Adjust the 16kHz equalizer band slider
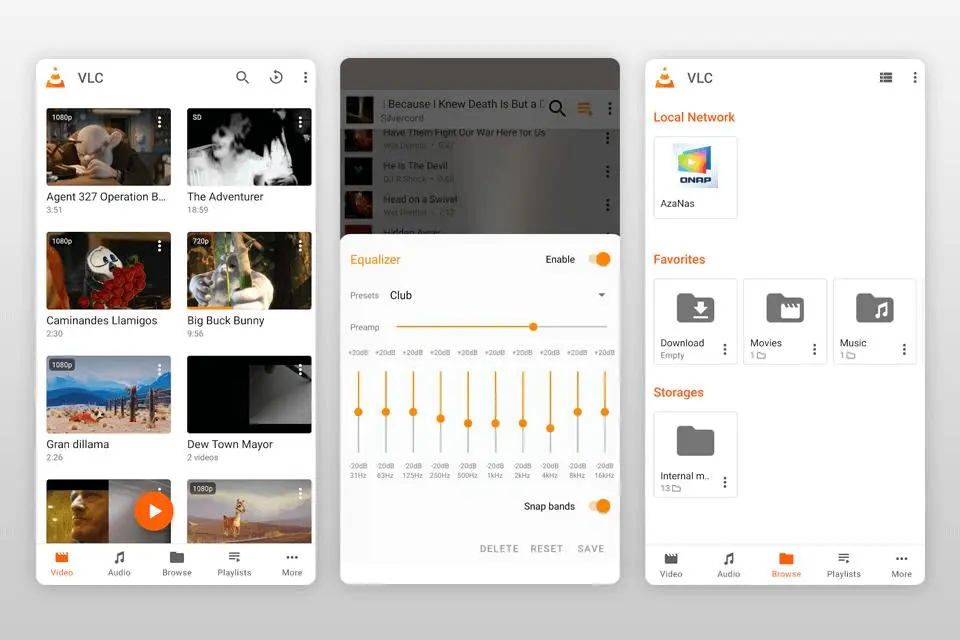 tap(605, 412)
